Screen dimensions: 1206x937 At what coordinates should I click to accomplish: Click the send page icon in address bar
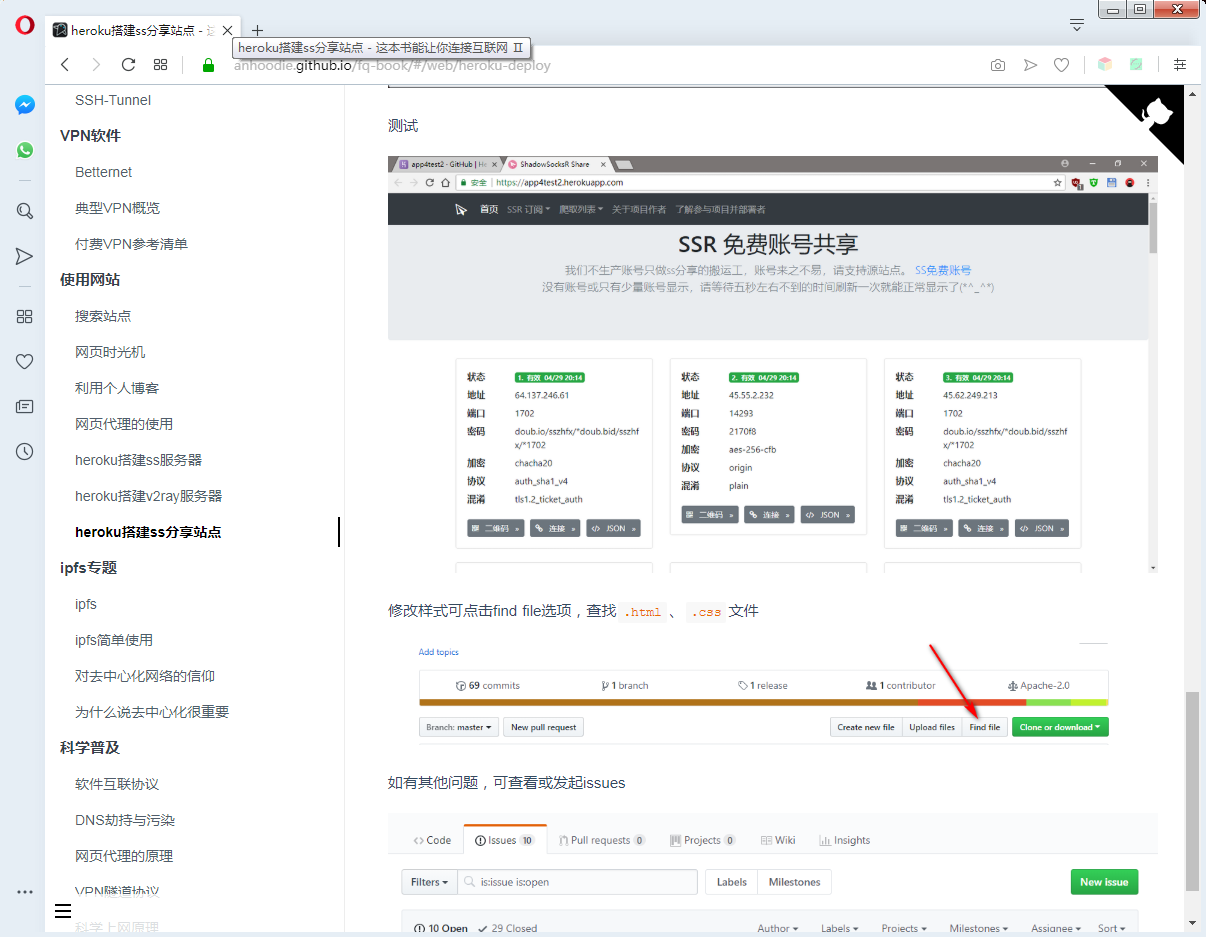tap(1030, 65)
